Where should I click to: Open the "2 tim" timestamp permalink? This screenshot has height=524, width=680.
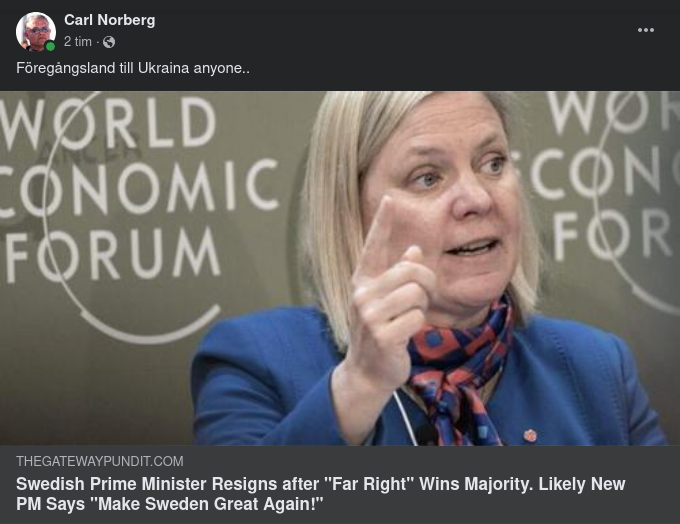pyautogui.click(x=78, y=42)
